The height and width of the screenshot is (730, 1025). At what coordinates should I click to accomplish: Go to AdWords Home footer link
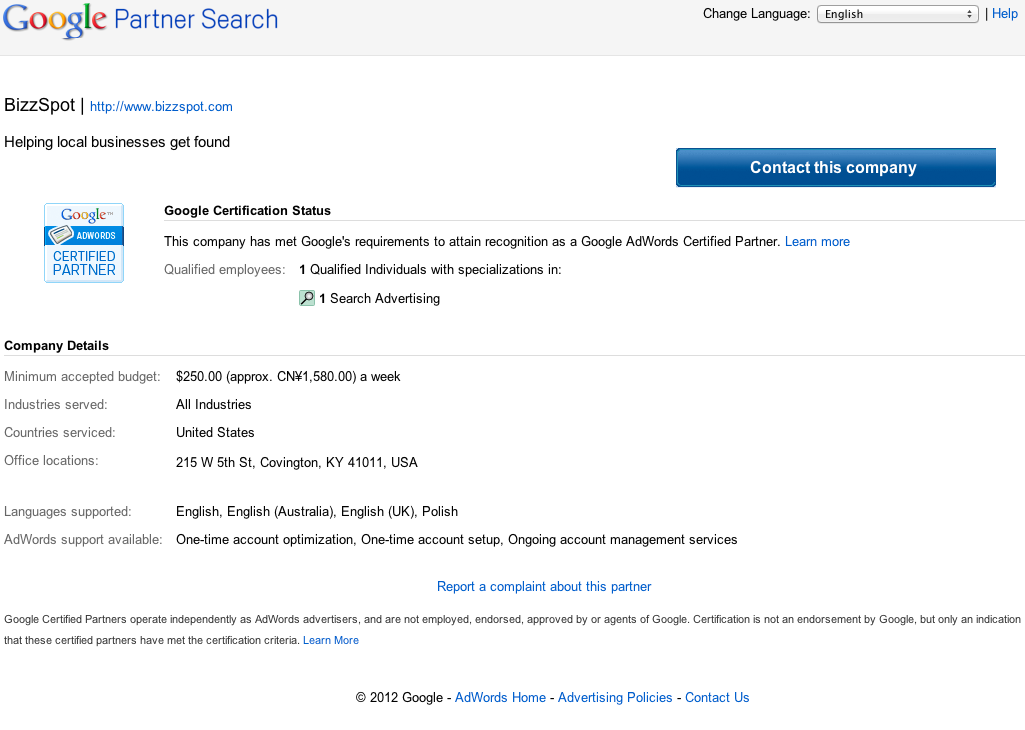click(x=500, y=697)
